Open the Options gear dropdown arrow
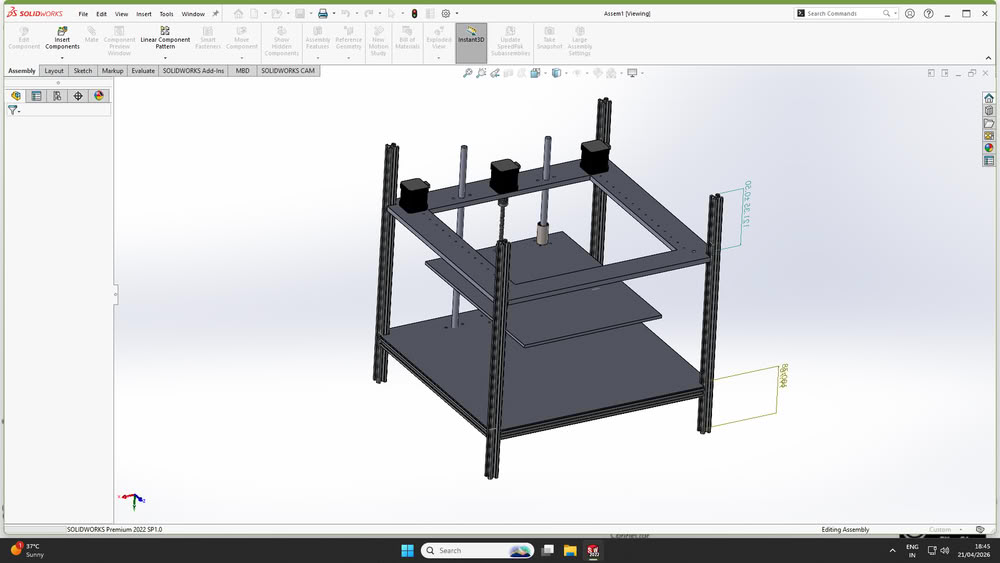 [457, 13]
